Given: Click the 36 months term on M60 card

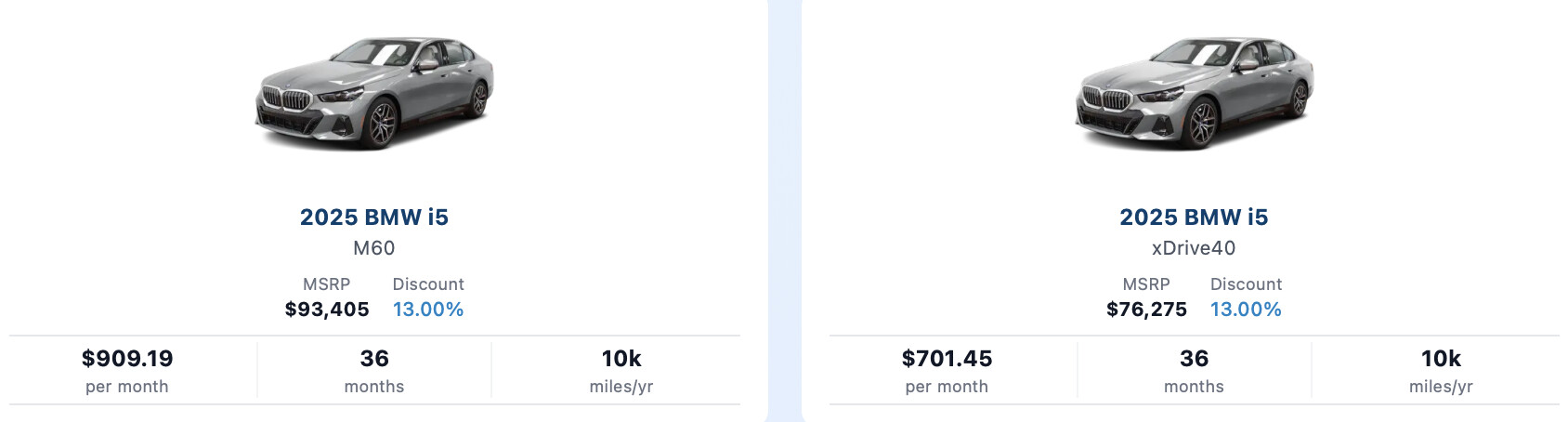Looking at the screenshot, I should coord(374,370).
